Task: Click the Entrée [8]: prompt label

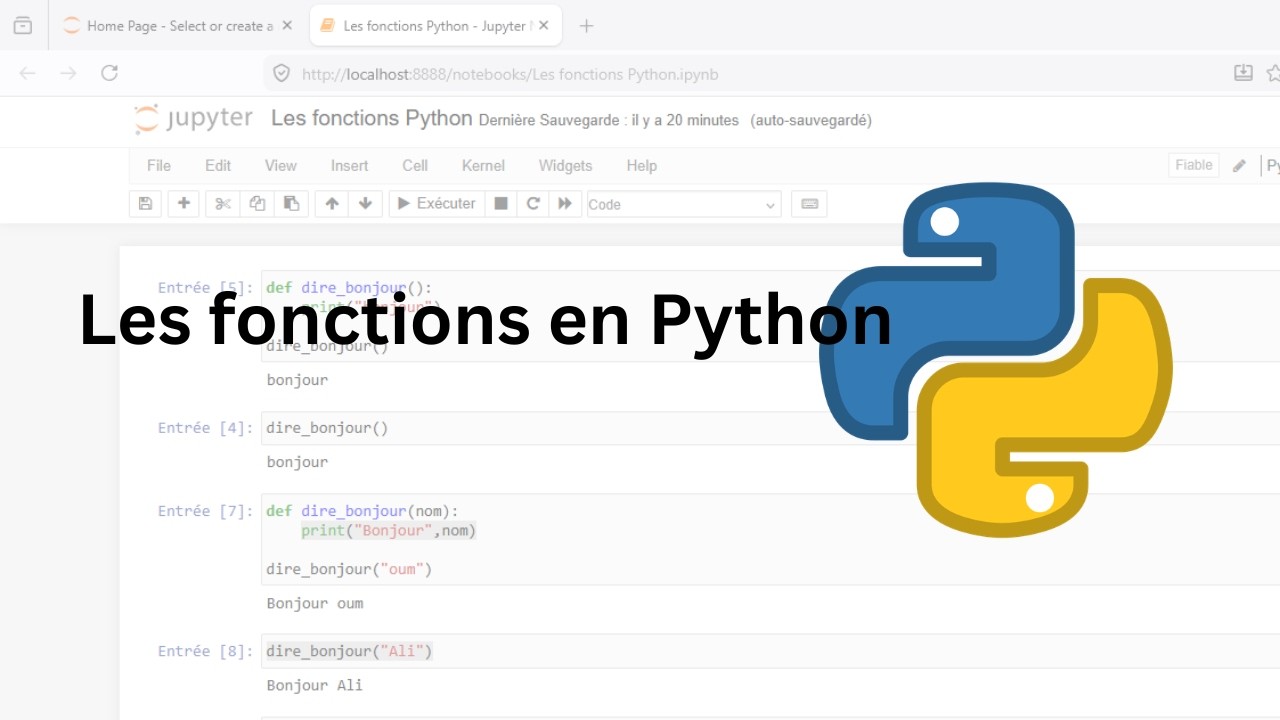Action: click(x=206, y=651)
